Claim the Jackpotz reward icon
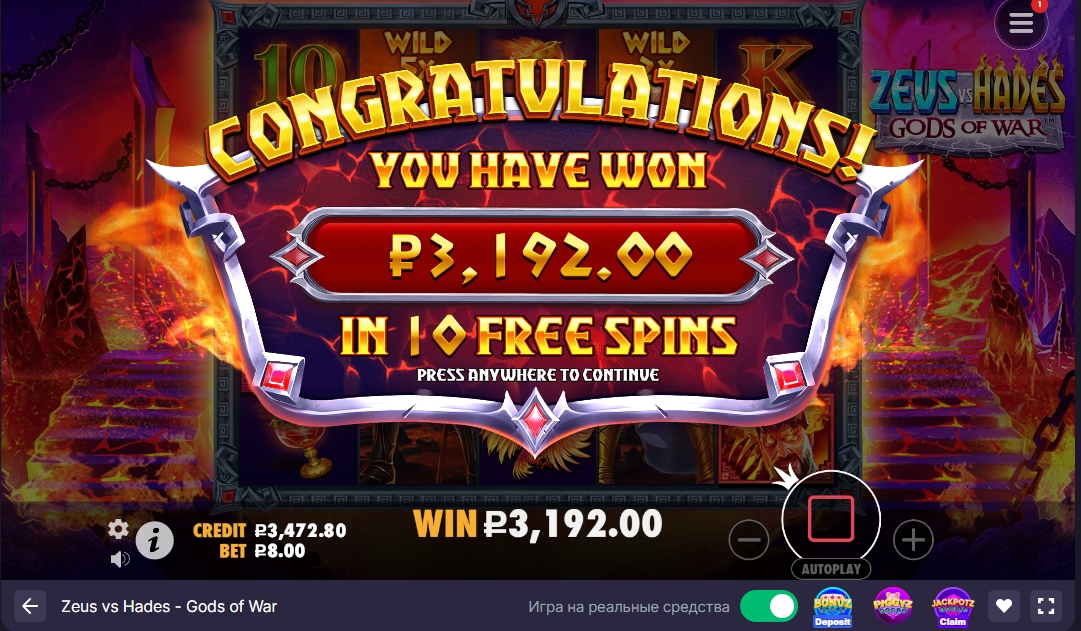Screen dimensions: 1081x631 pyautogui.click(x=953, y=607)
